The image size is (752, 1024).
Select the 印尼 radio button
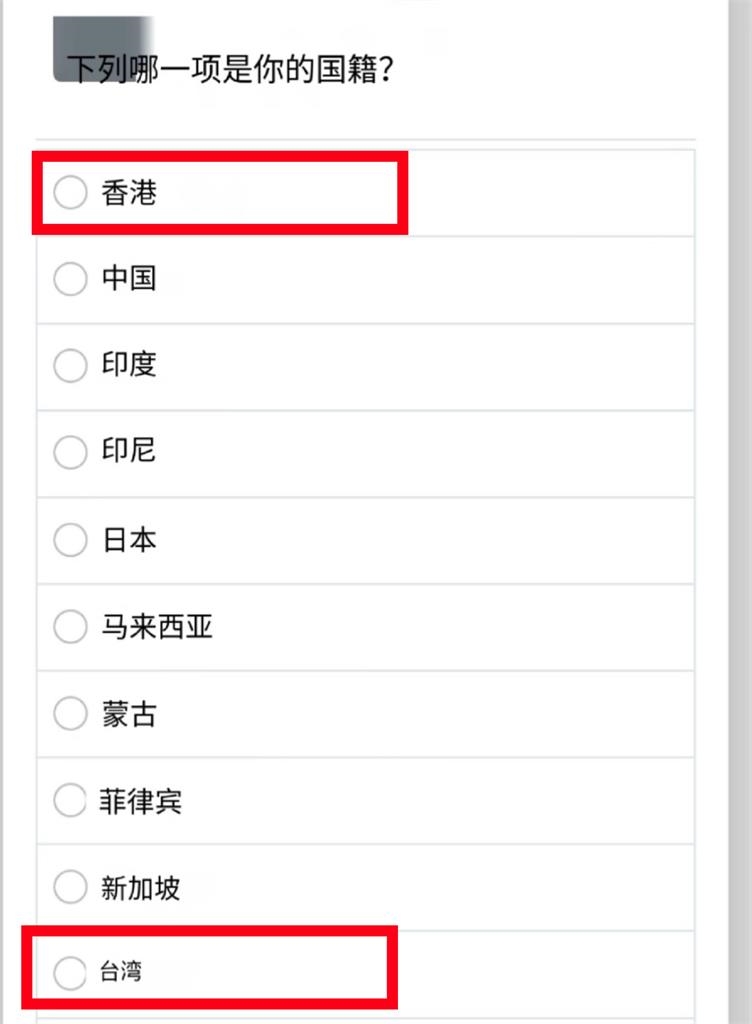[70, 452]
